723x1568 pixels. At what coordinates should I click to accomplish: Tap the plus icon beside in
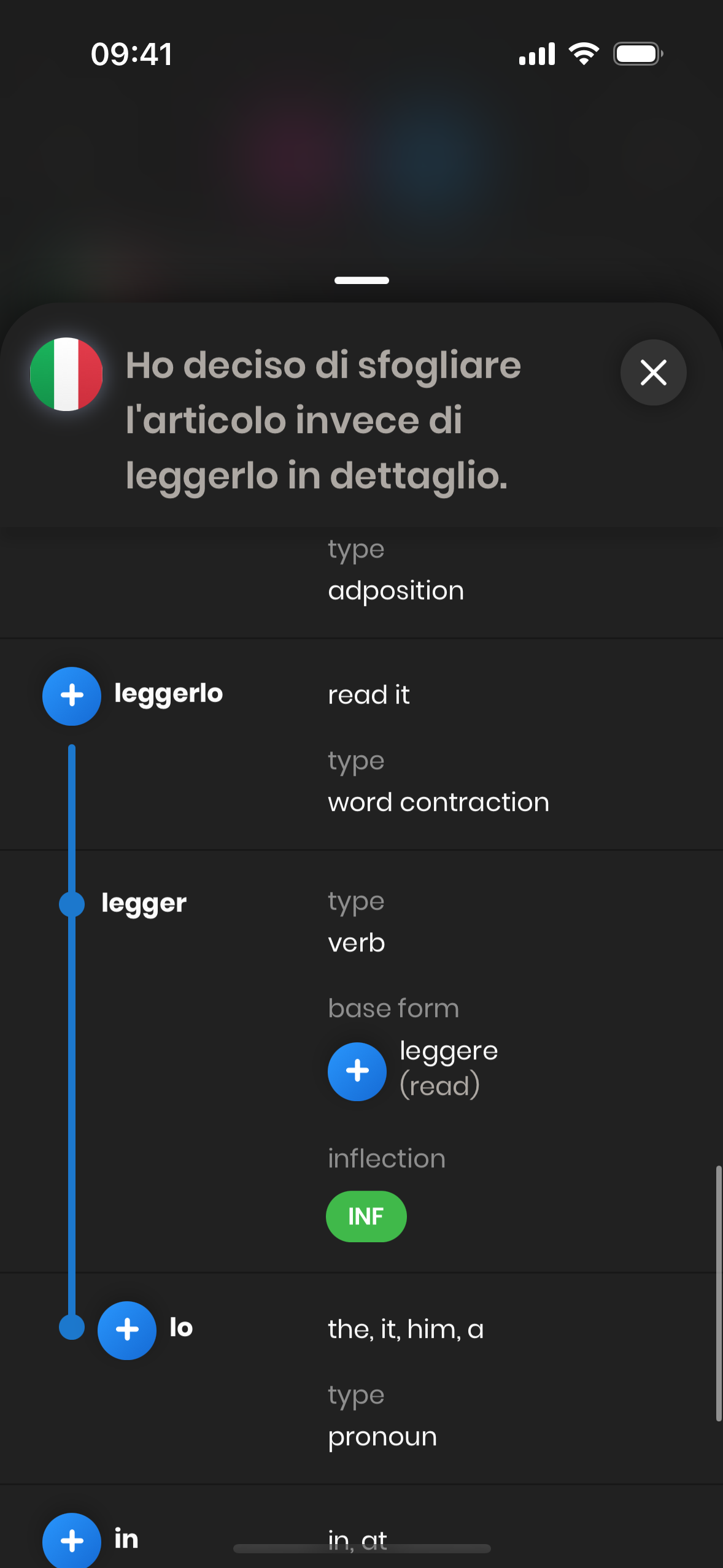pos(72,1540)
